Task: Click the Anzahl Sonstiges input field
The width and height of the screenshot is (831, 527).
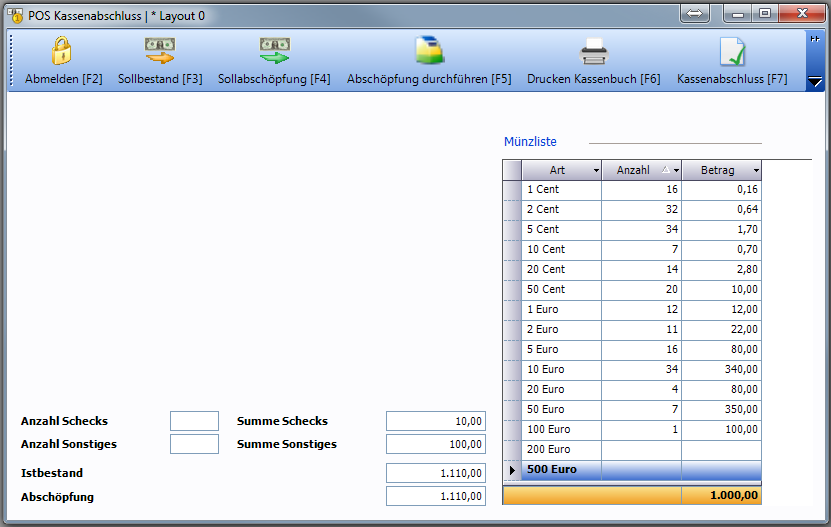Action: click(194, 444)
